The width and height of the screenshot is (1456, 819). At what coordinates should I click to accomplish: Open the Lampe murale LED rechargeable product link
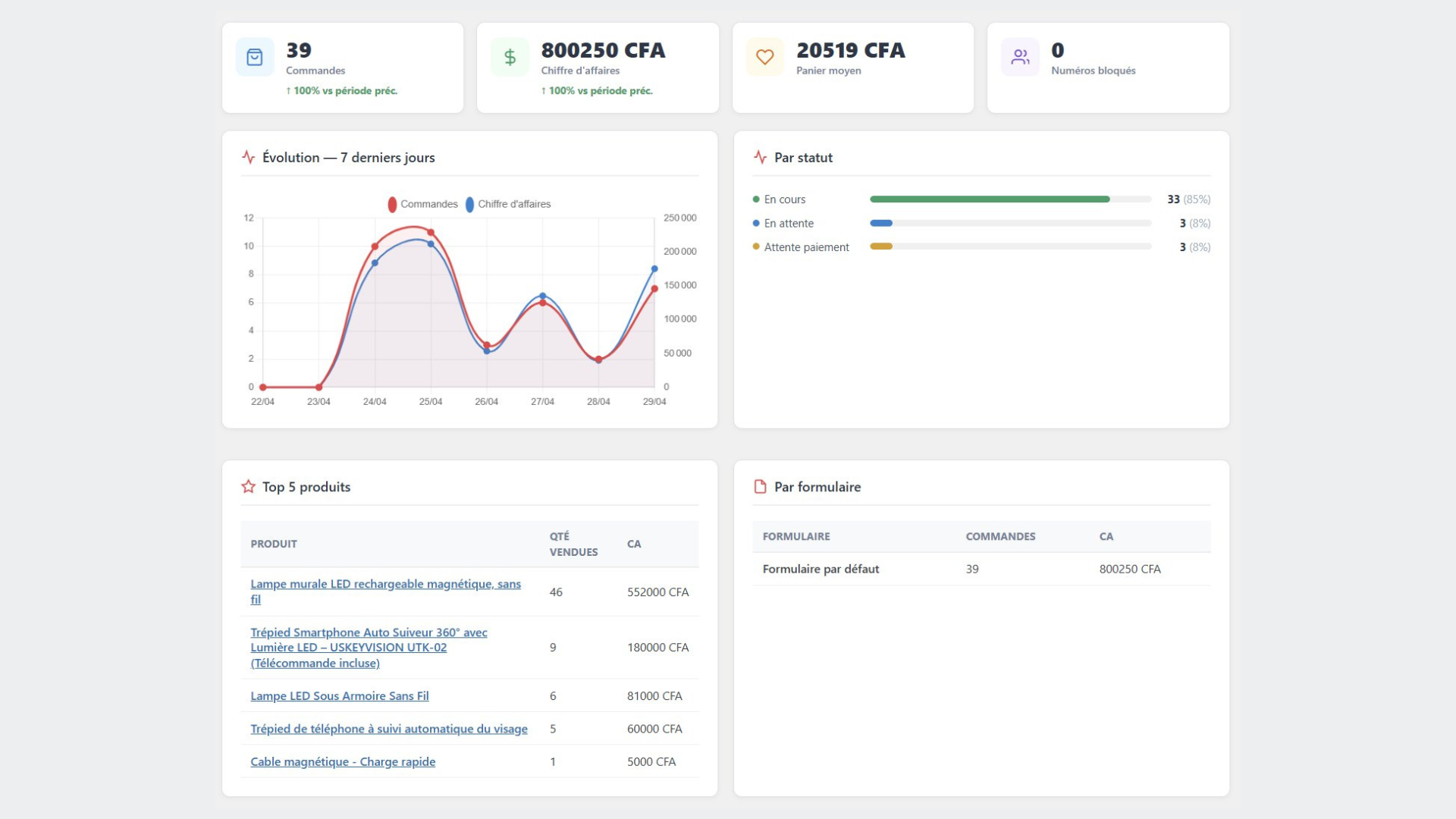[x=385, y=591]
